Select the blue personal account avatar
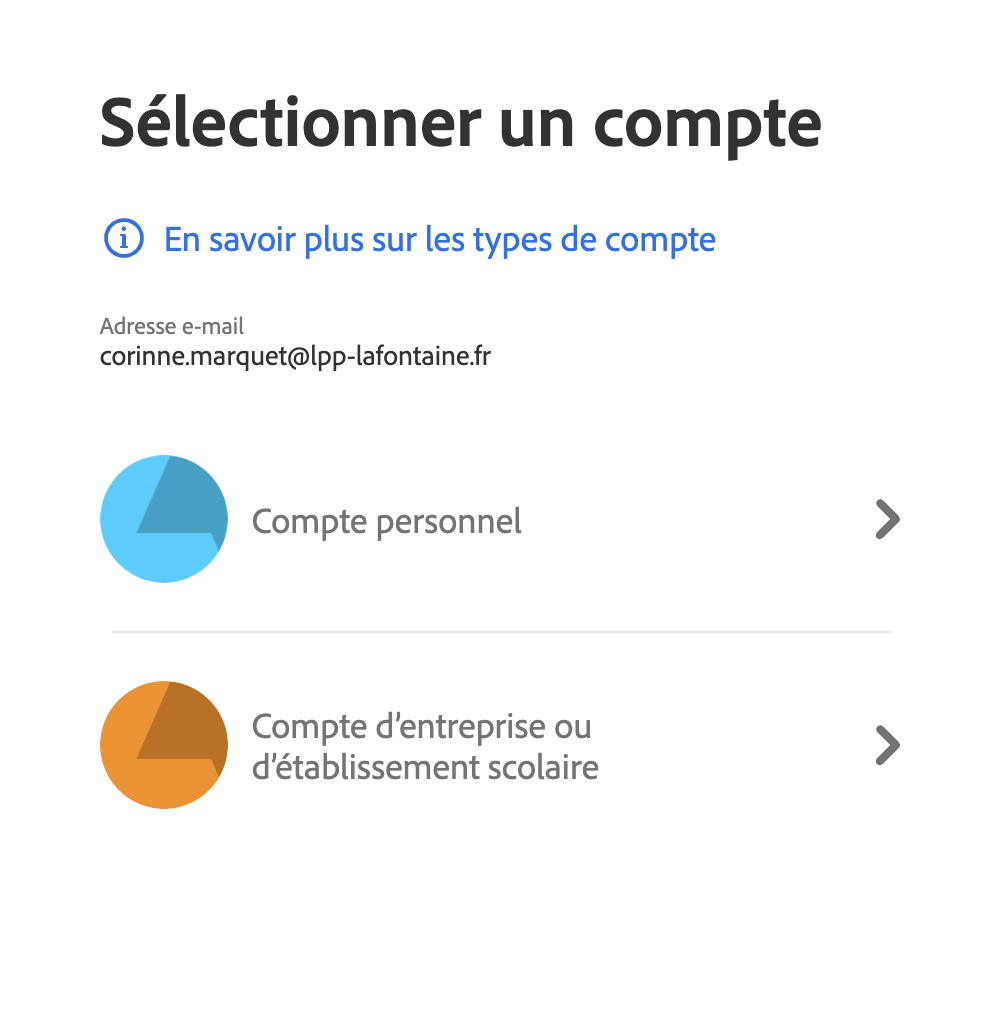This screenshot has width=996, height=1014. coord(164,519)
